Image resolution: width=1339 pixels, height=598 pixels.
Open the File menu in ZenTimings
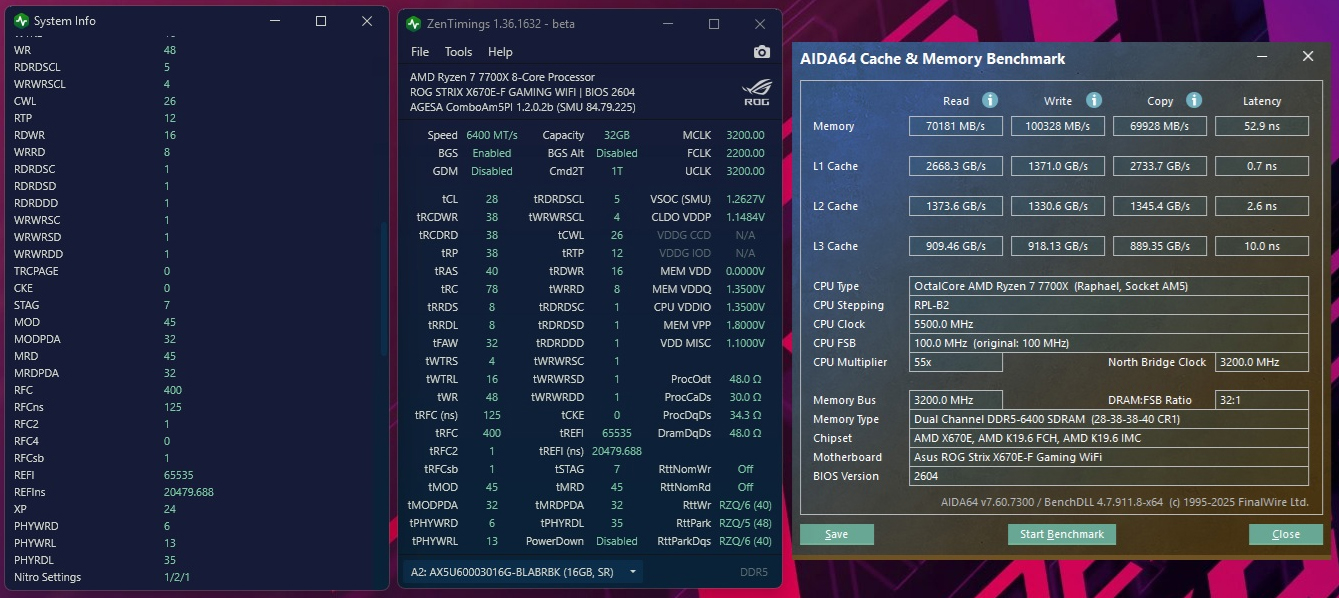pos(420,52)
